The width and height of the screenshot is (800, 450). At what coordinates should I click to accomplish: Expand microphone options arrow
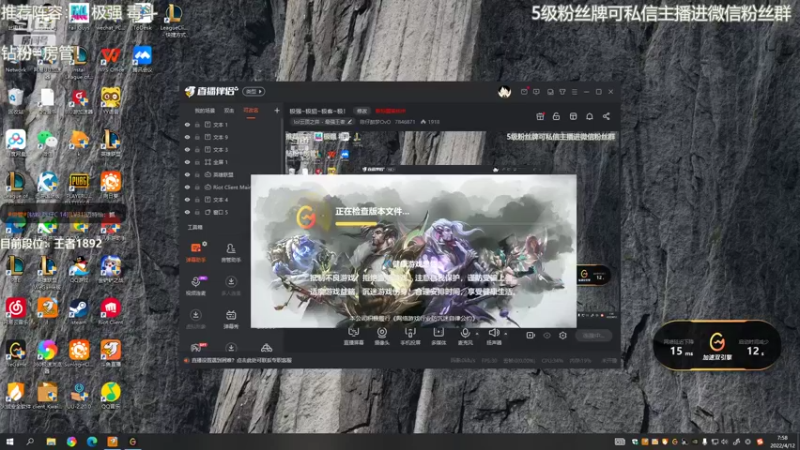click(477, 334)
